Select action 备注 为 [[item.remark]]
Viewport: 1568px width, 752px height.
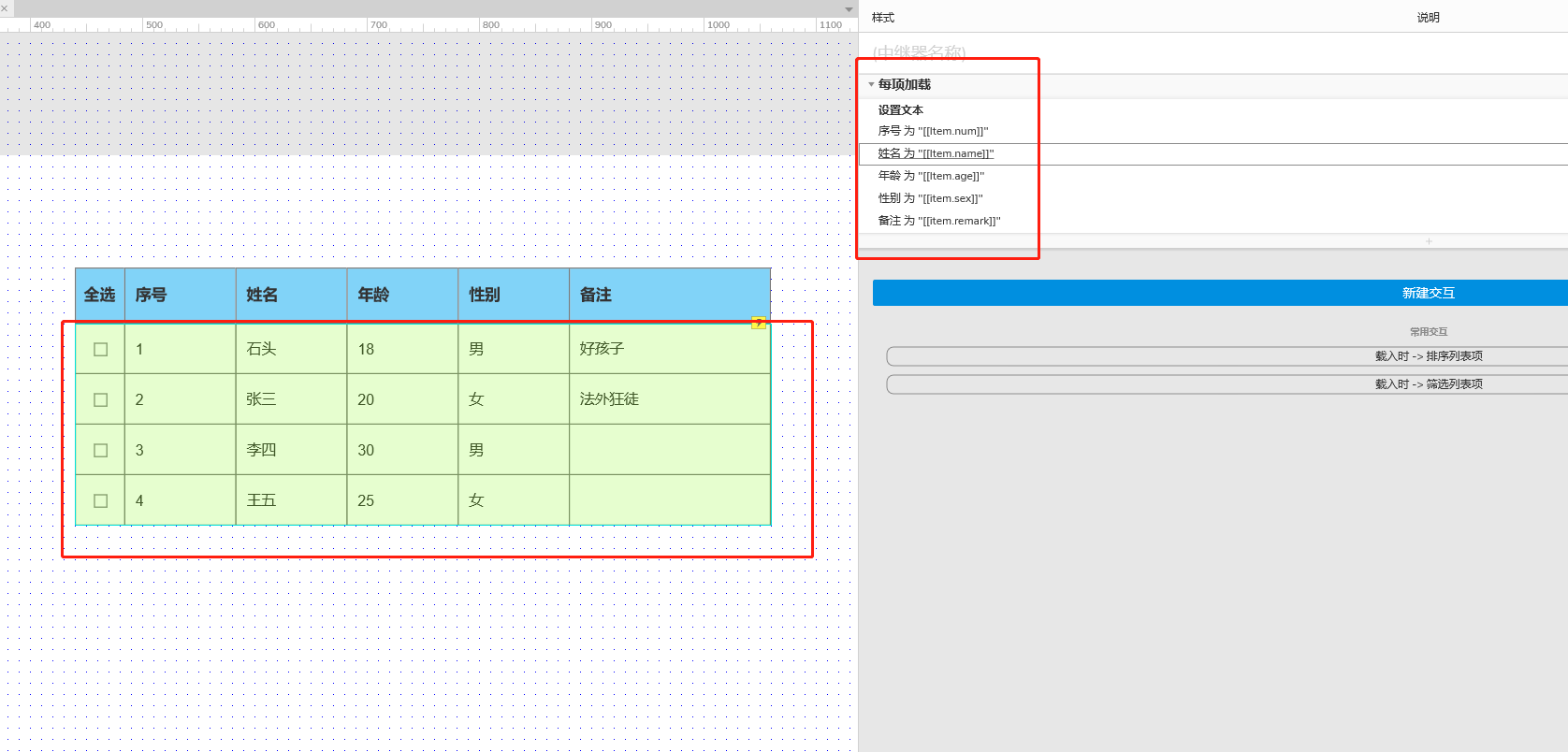(939, 221)
